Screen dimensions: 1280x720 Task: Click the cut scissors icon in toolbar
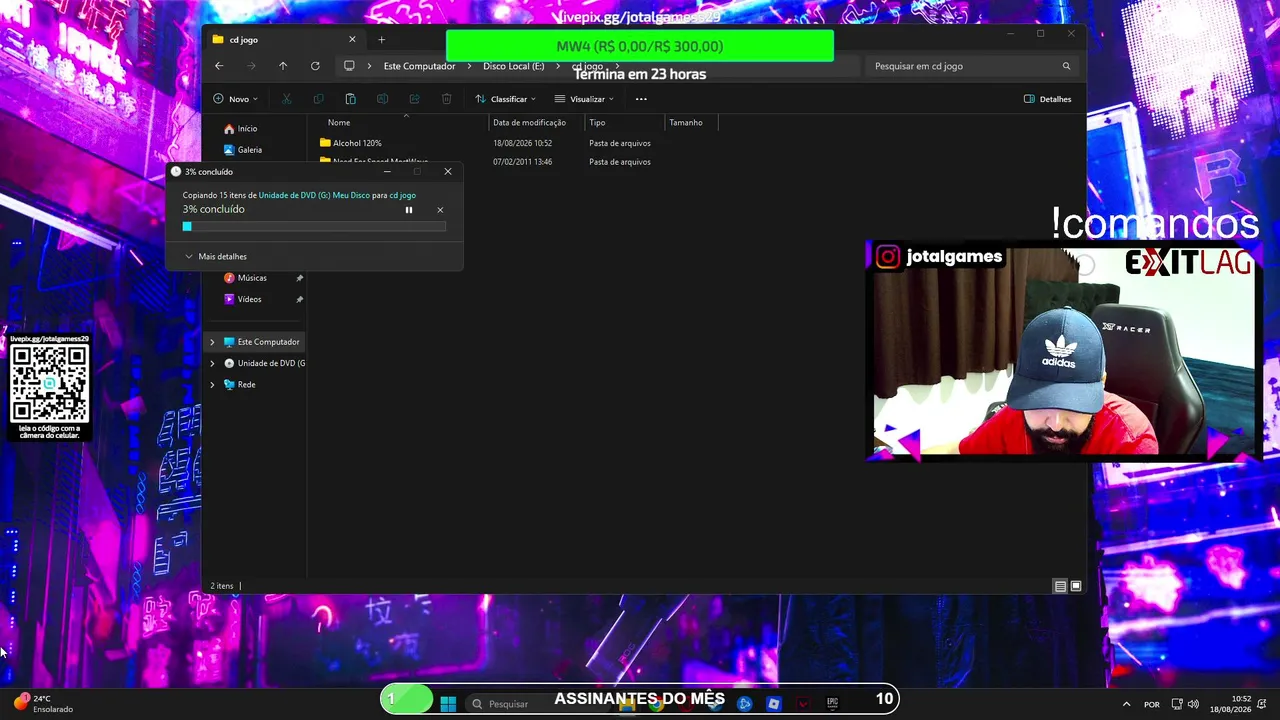(x=286, y=99)
